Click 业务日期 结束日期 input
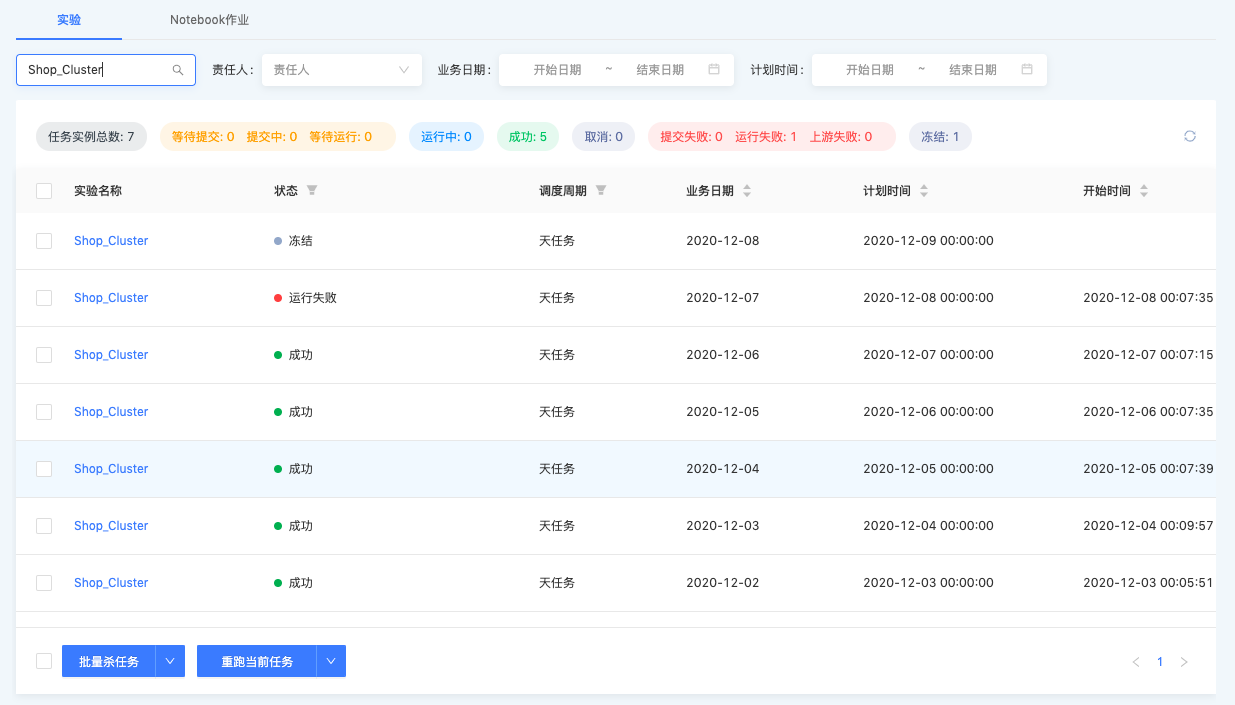Screen dimensions: 1235x705 point(660,70)
